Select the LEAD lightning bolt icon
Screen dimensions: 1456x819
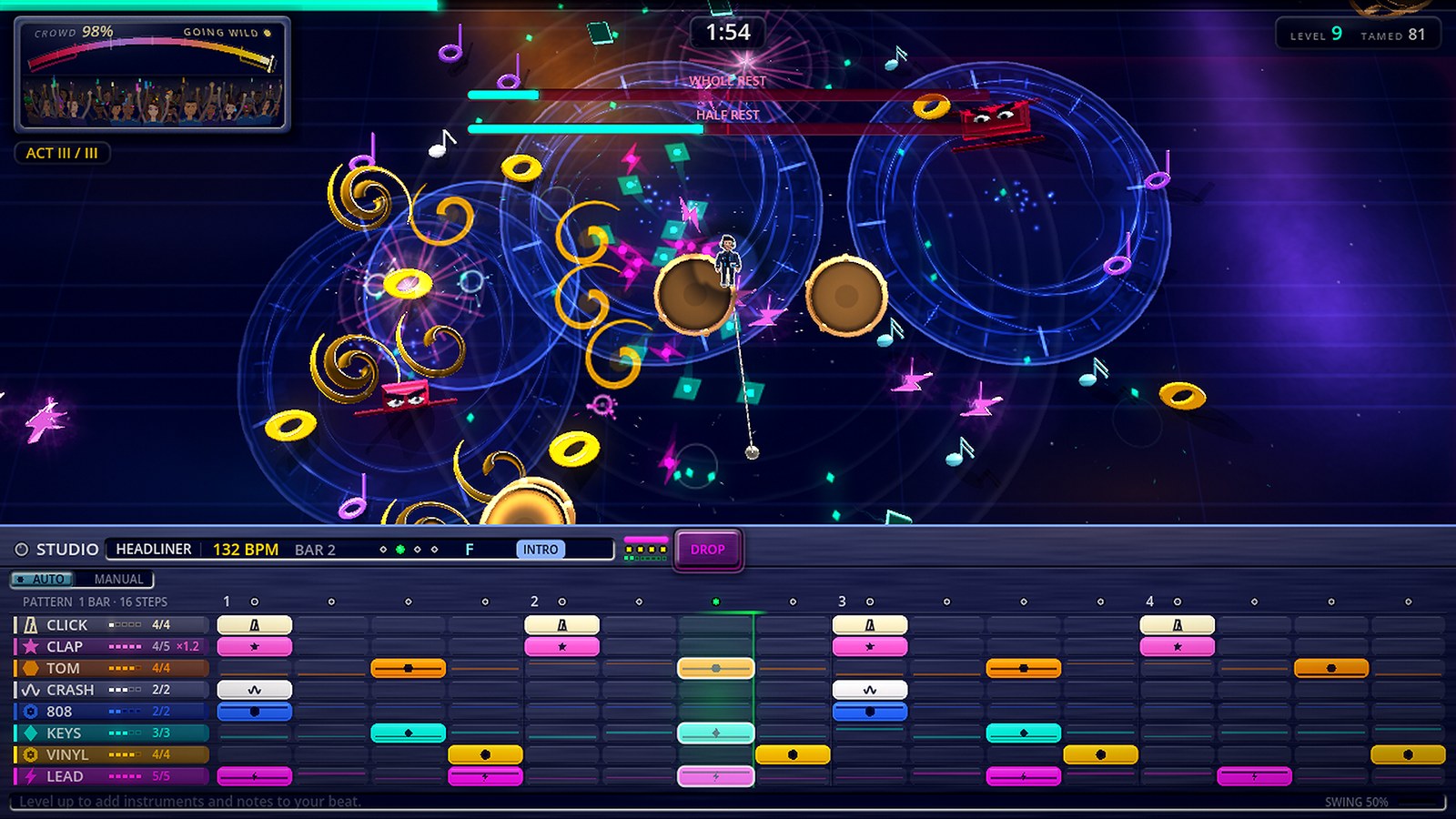(31, 776)
